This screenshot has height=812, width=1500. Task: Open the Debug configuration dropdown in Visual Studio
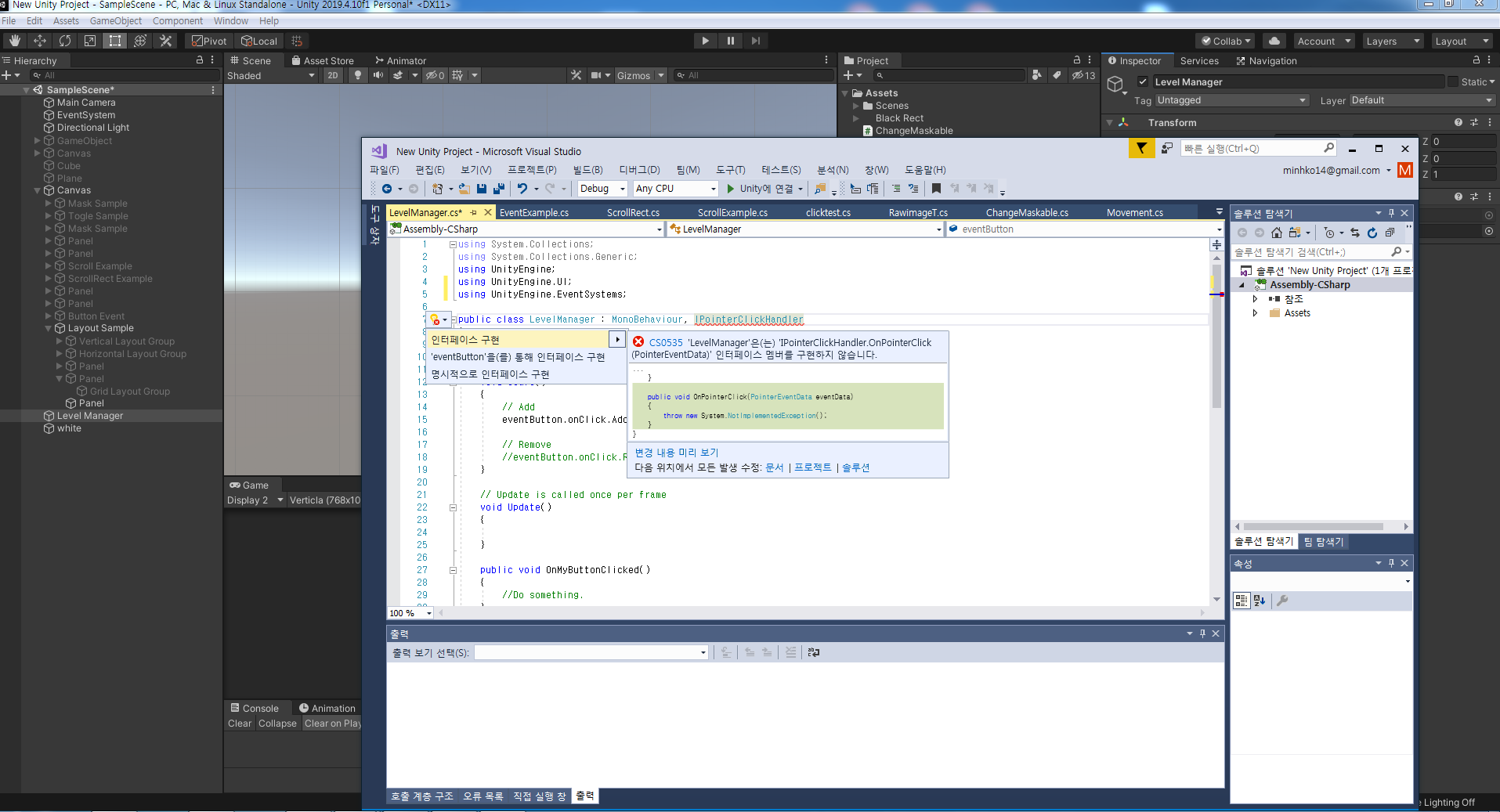(602, 189)
